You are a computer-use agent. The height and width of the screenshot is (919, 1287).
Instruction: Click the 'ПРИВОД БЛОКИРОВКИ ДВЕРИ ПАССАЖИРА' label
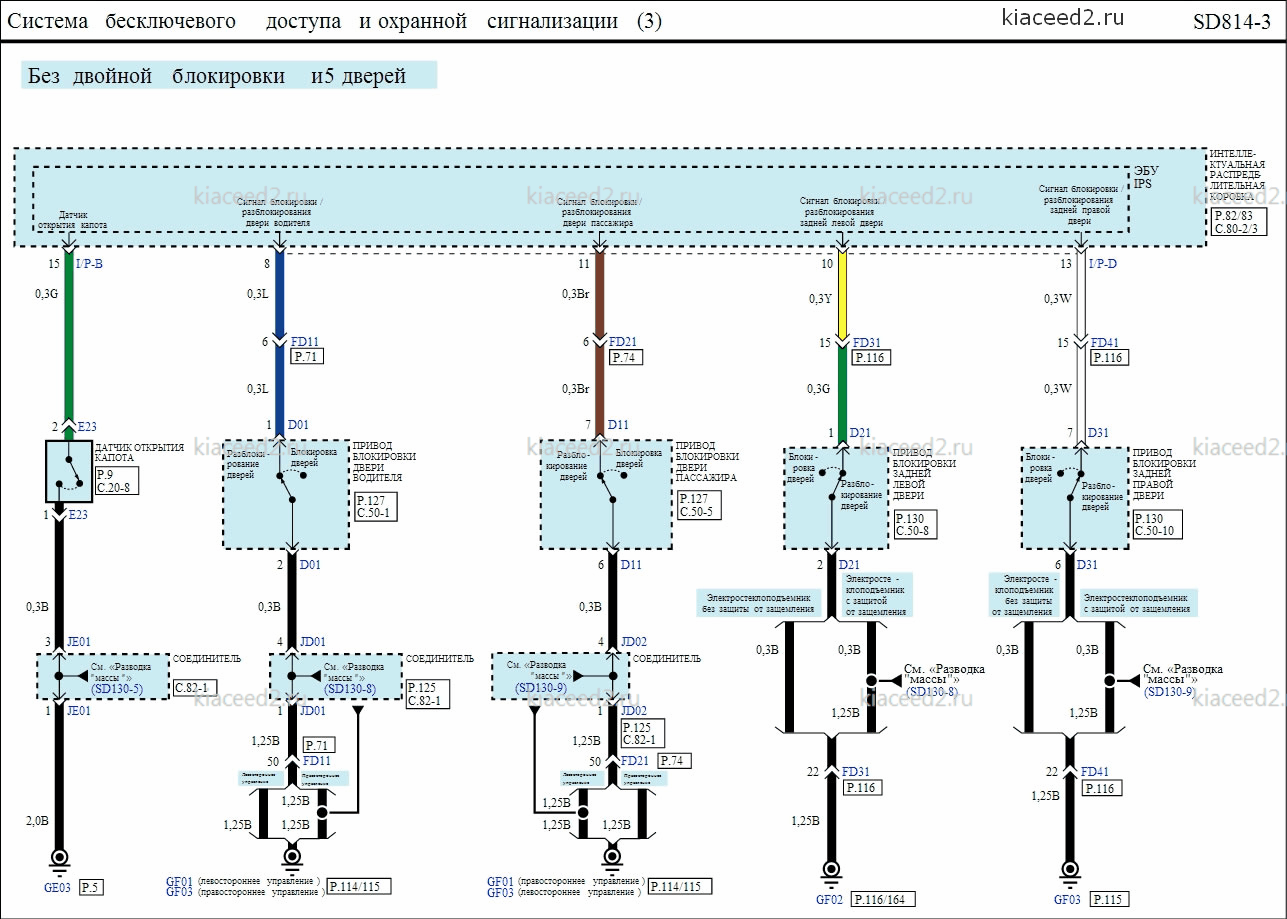(706, 463)
